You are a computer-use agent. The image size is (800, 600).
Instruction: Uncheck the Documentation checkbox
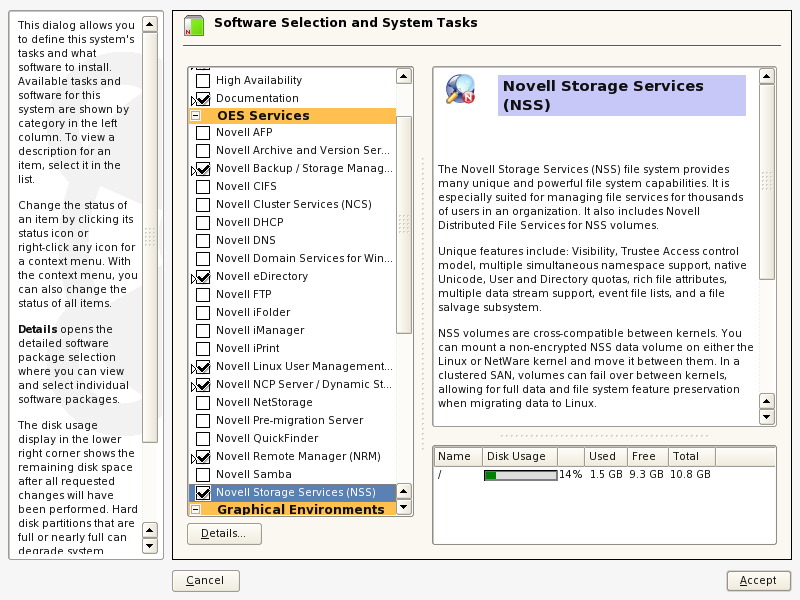204,97
